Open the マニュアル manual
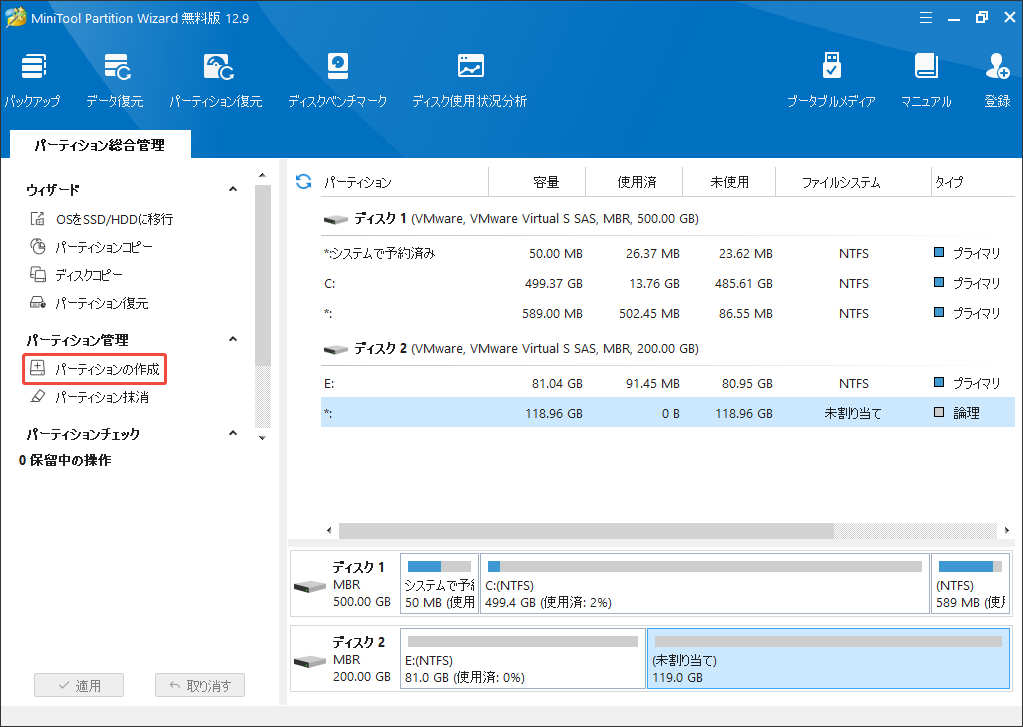Viewport: 1023px width, 727px height. 926,80
